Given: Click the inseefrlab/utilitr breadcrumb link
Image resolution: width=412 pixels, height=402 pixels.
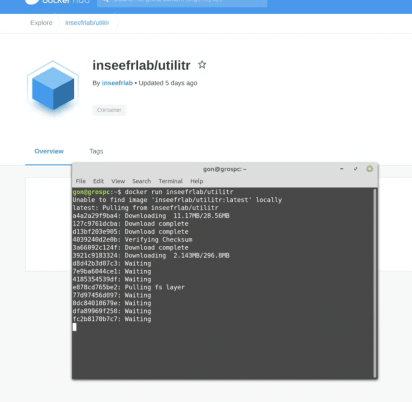Looking at the screenshot, I should tap(87, 23).
